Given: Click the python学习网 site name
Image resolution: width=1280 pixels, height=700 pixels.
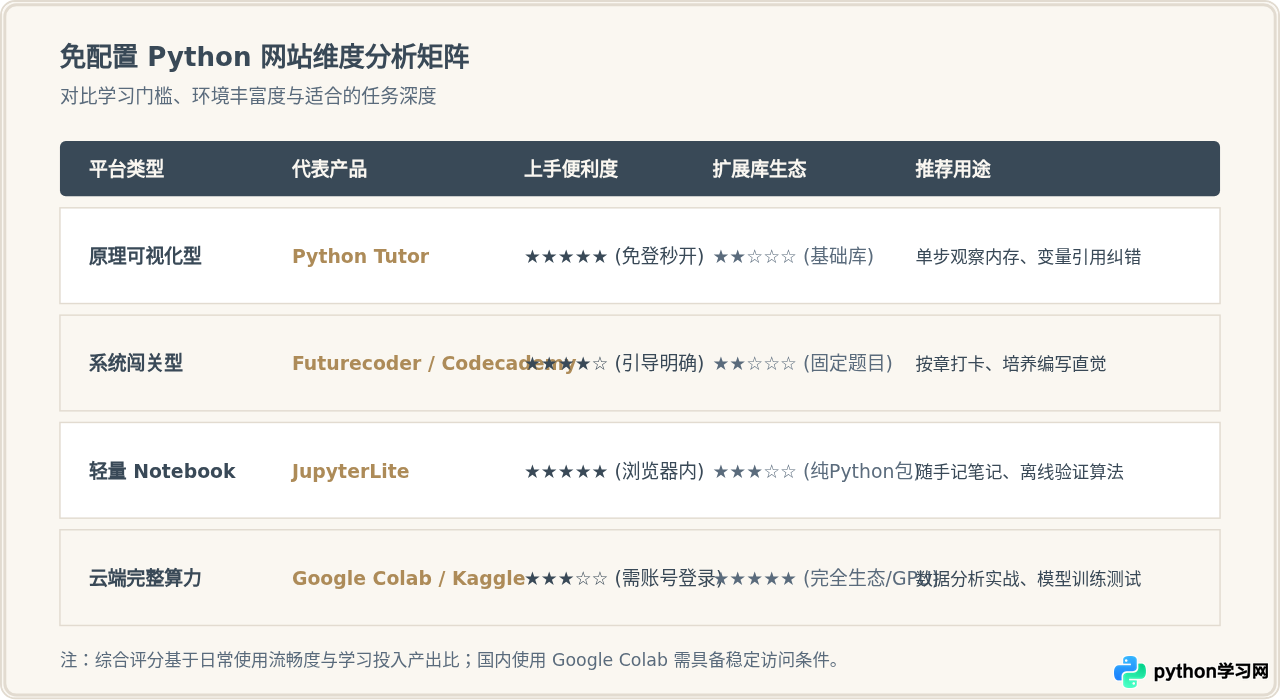Looking at the screenshot, I should pyautogui.click(x=1211, y=672).
